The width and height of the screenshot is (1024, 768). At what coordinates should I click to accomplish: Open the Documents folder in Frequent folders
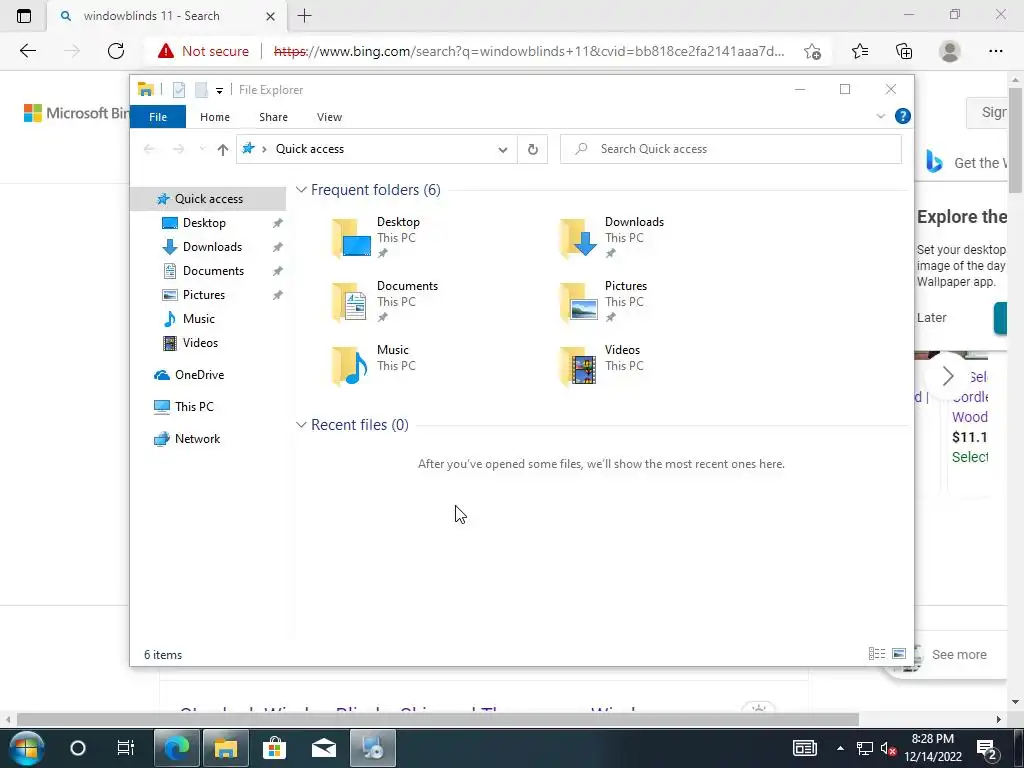[x=385, y=302]
